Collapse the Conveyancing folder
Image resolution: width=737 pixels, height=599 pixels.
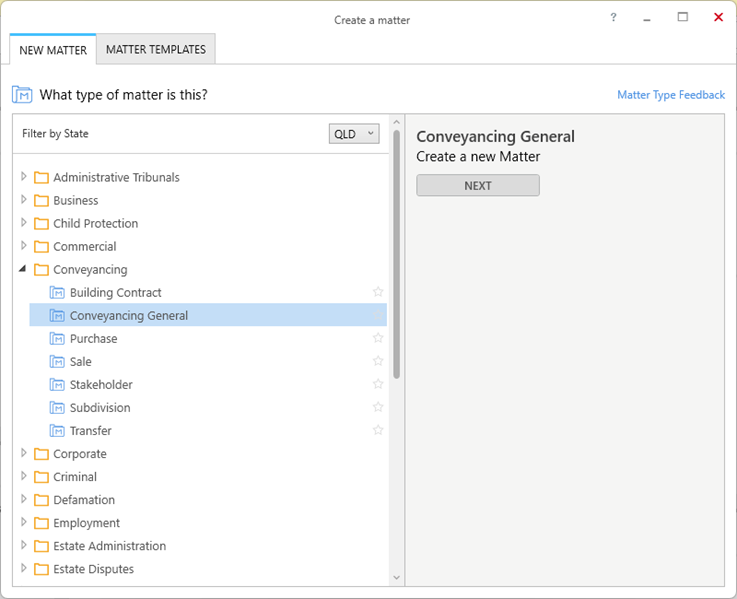click(x=23, y=269)
